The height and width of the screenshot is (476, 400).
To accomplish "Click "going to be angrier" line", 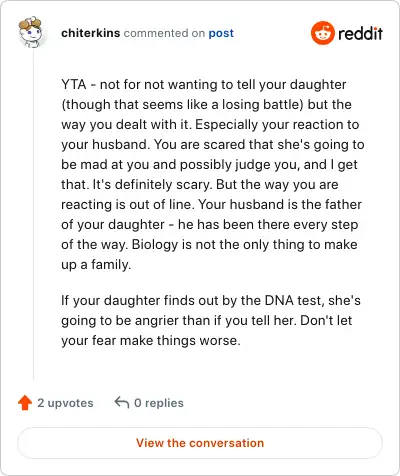I will (x=131, y=320).
